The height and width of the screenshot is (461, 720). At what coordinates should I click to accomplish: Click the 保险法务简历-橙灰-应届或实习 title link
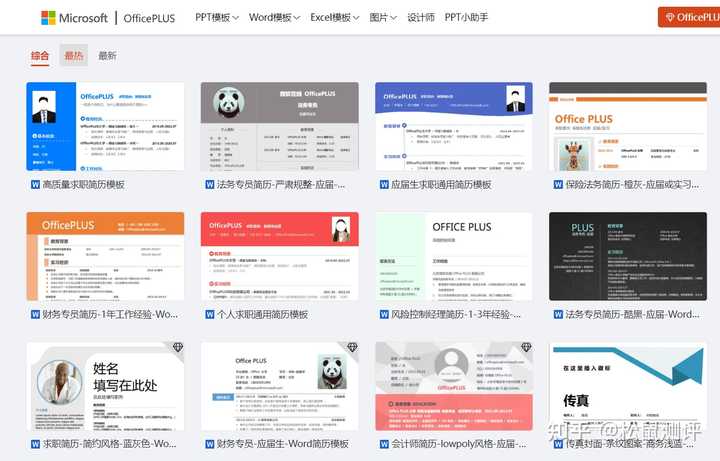click(x=632, y=185)
